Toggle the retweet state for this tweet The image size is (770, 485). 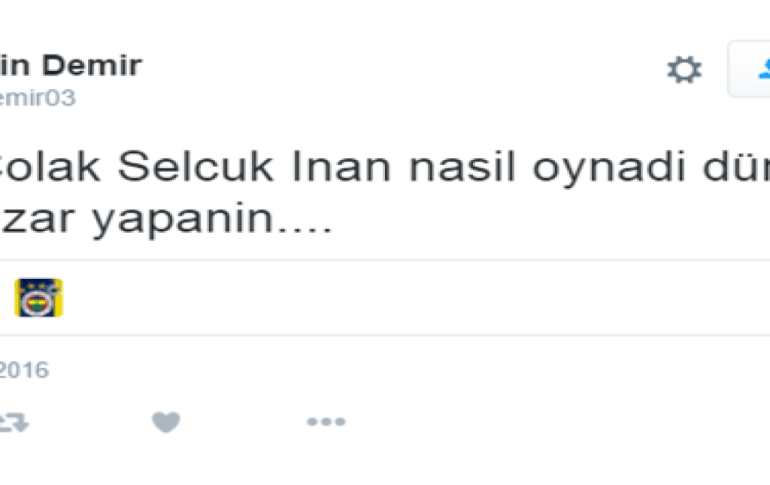click(x=14, y=422)
